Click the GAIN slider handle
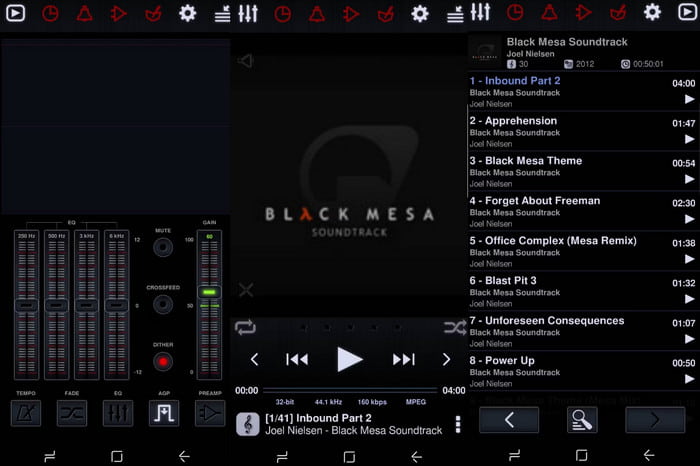700x466 pixels. pyautogui.click(x=209, y=292)
